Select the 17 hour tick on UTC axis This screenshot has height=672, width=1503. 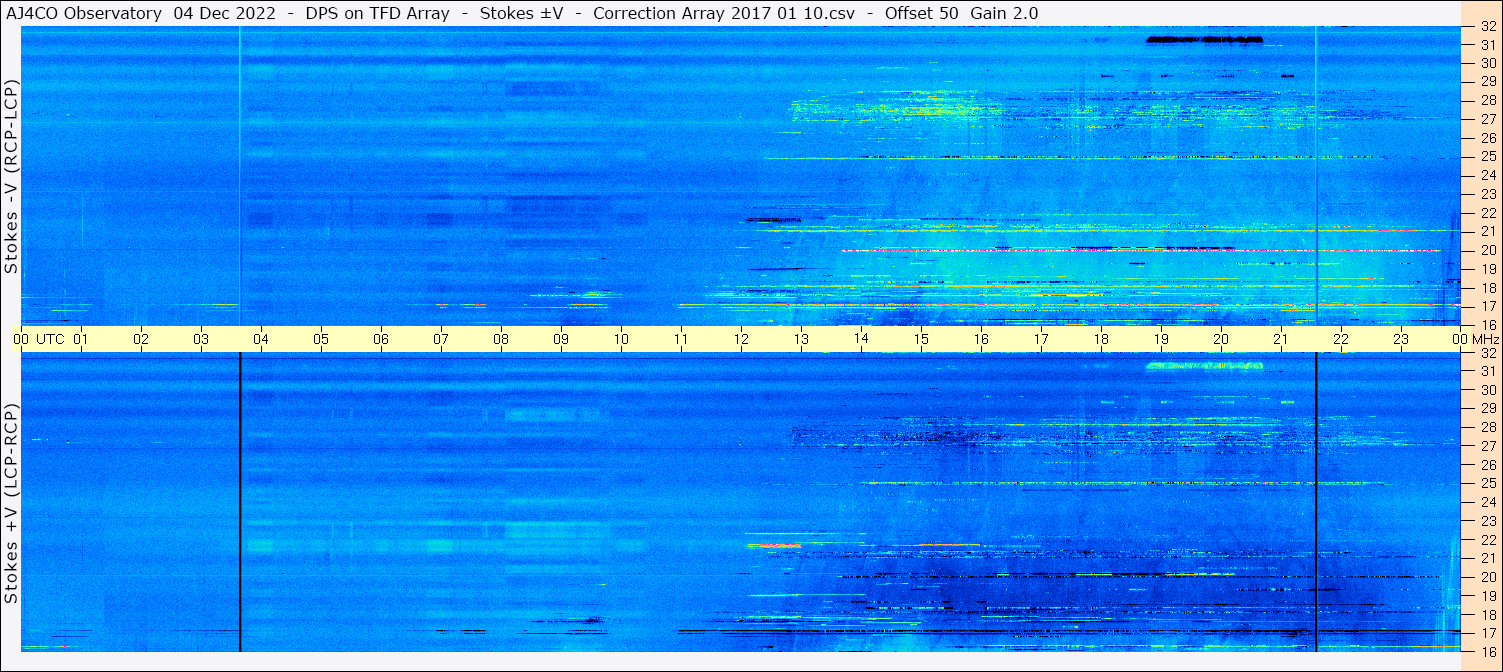coord(1041,339)
